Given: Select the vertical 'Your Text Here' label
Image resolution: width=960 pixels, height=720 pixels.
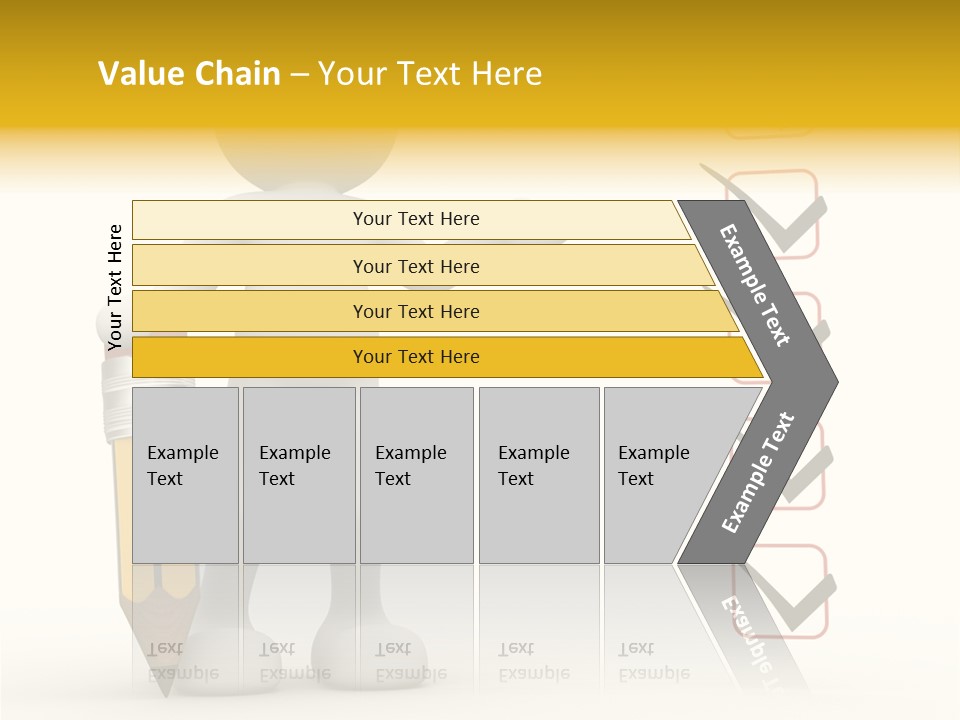Looking at the screenshot, I should [114, 287].
